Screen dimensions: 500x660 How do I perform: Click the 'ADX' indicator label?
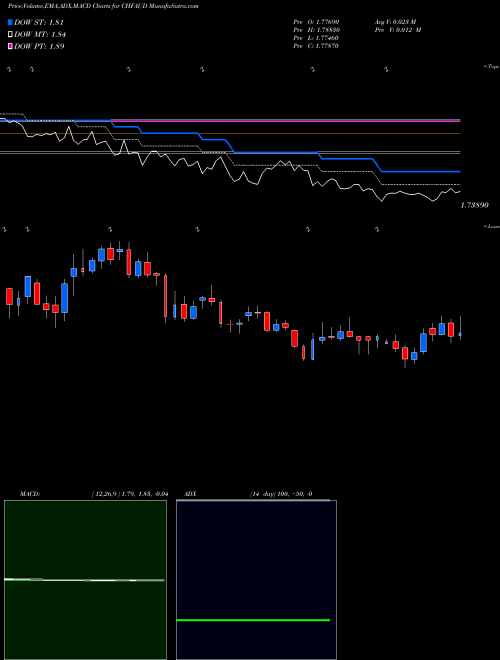(x=191, y=494)
